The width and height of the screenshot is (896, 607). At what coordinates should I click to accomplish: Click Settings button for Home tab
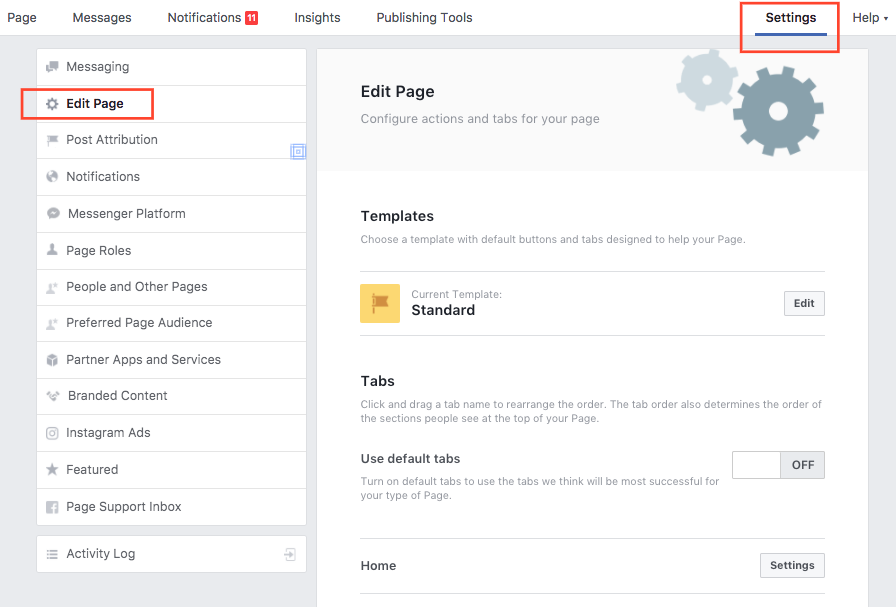792,565
